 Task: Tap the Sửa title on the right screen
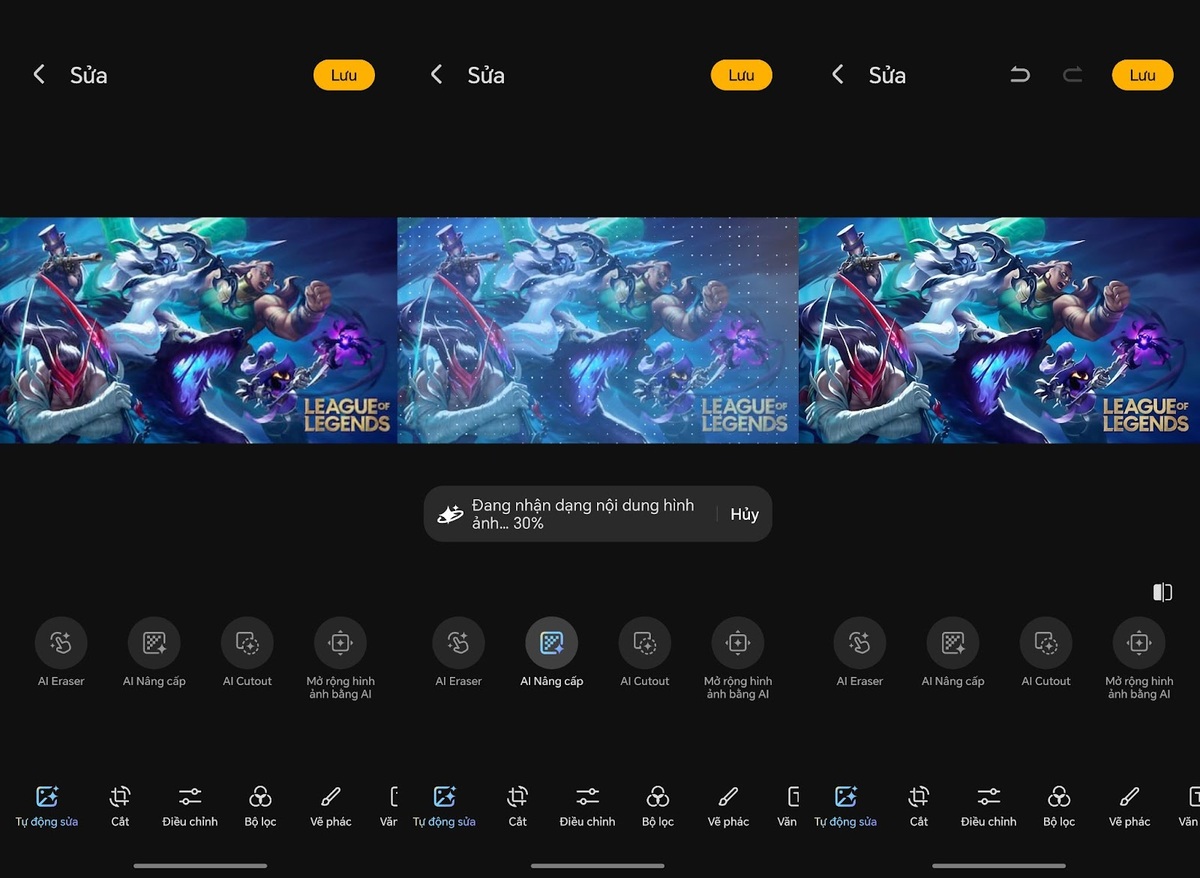pyautogui.click(x=887, y=75)
